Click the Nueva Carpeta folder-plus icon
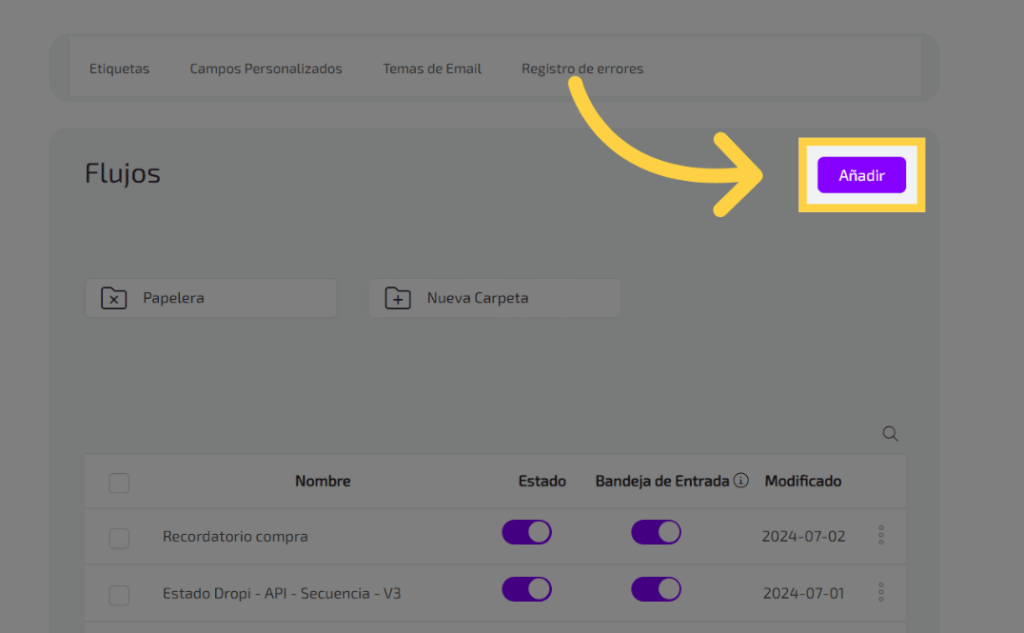Image resolution: width=1024 pixels, height=633 pixels. [398, 298]
